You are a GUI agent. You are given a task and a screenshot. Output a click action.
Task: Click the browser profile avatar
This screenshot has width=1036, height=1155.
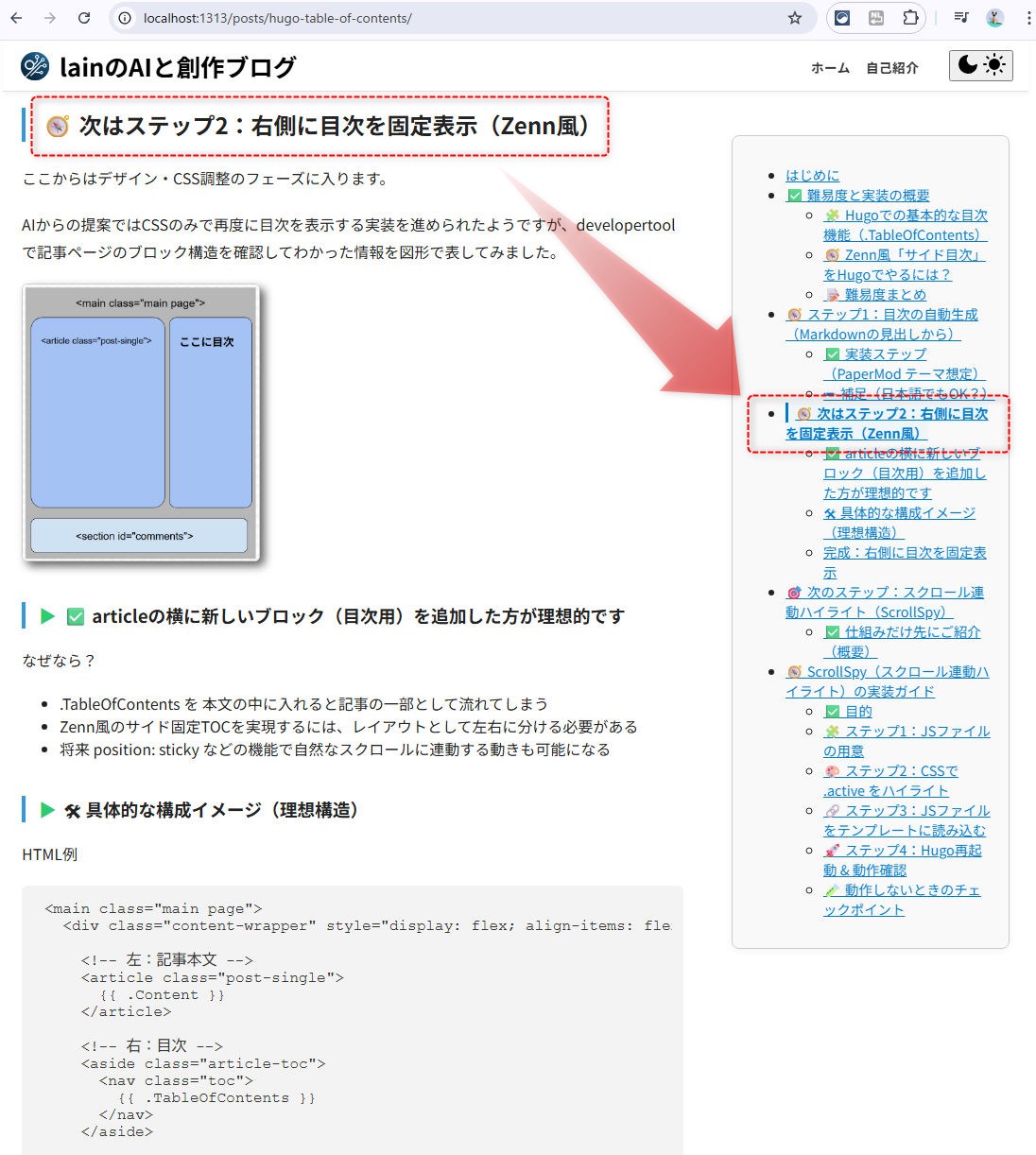[x=994, y=18]
